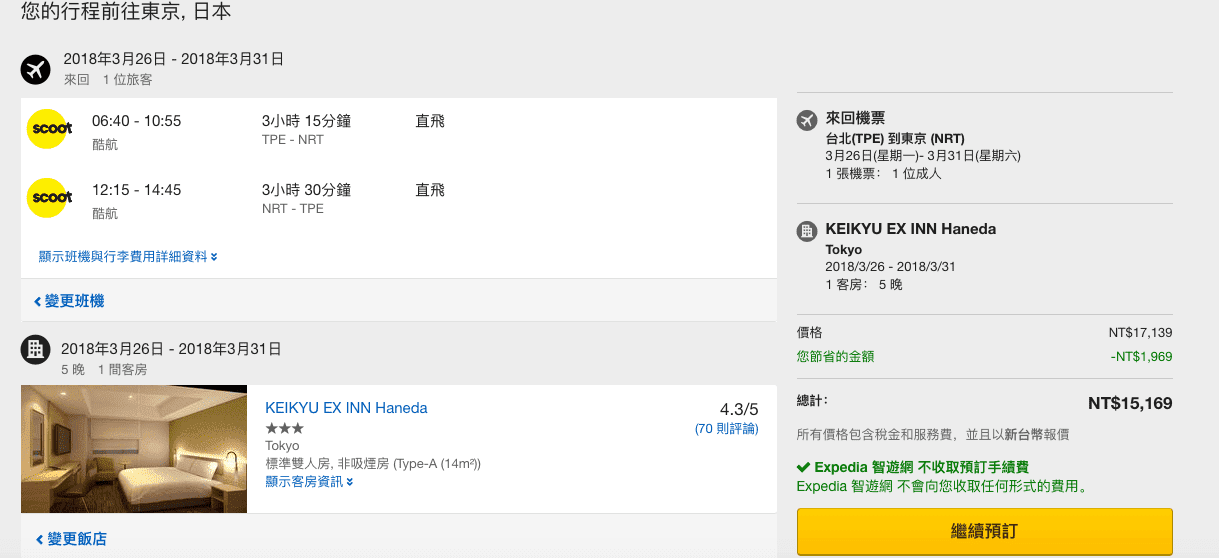1219x558 pixels.
Task: Click the 06:40 - 10:55 flight time
Action: click(136, 121)
